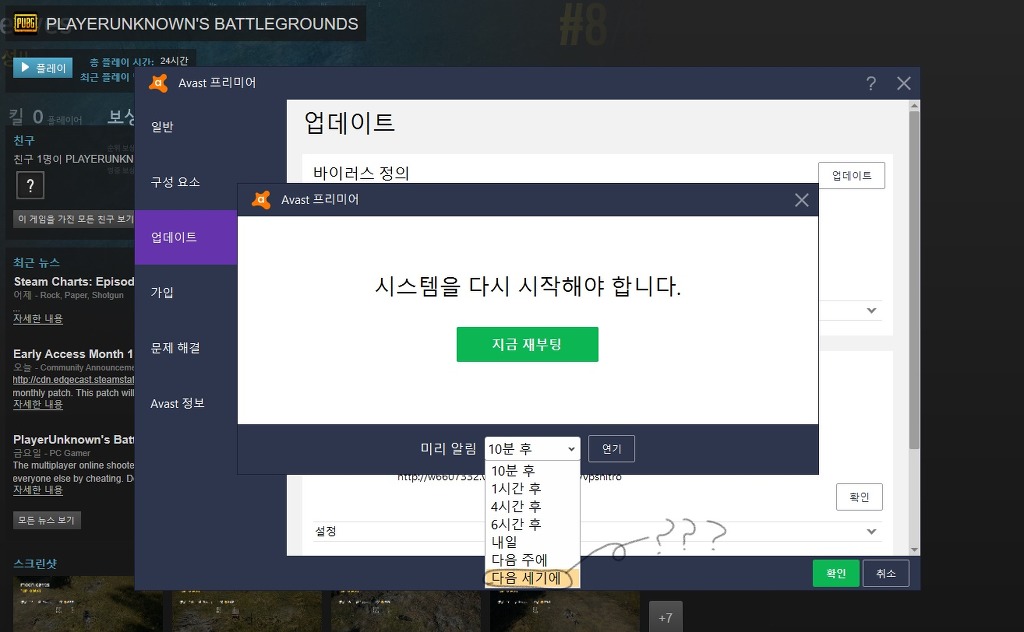Click the 업데이트 button for virus definitions

[x=852, y=176]
